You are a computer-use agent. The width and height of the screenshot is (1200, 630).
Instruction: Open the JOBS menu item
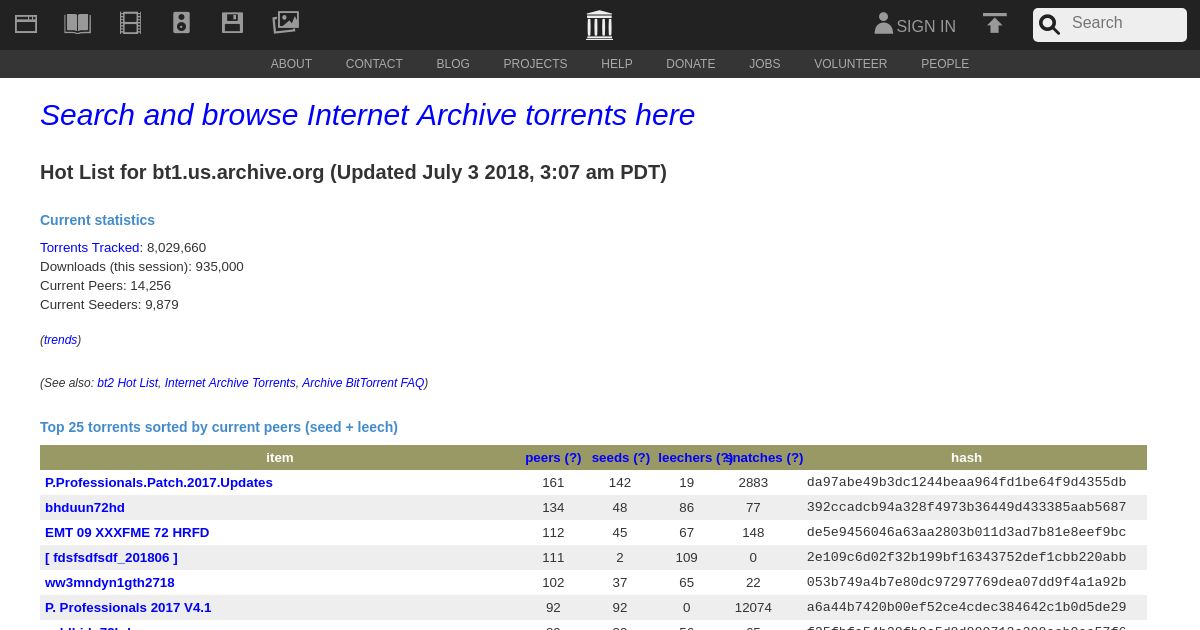(x=765, y=64)
